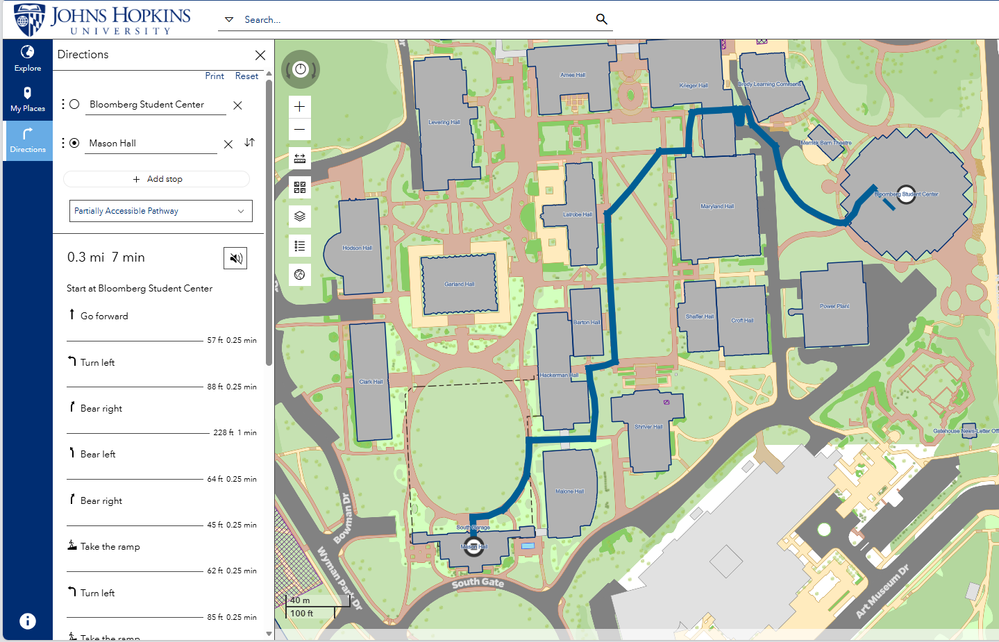Add a stop to the route
999x642 pixels.
click(157, 179)
